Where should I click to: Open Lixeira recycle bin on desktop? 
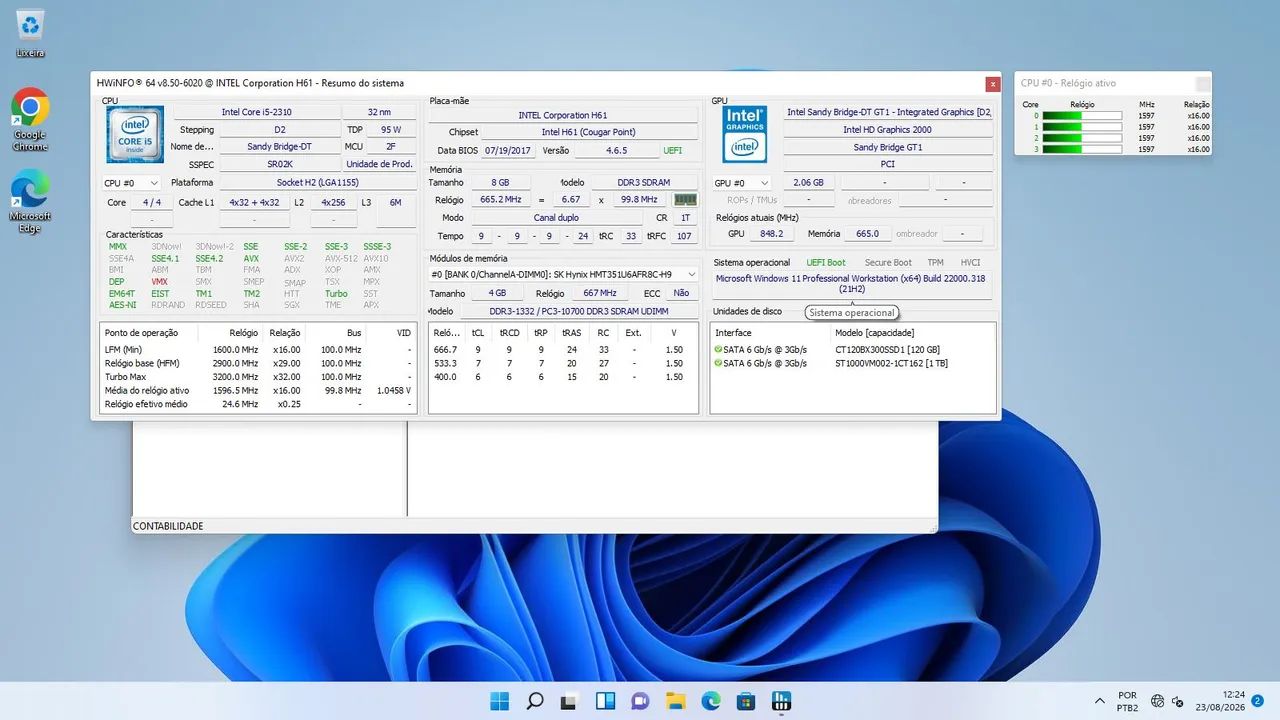coord(31,32)
